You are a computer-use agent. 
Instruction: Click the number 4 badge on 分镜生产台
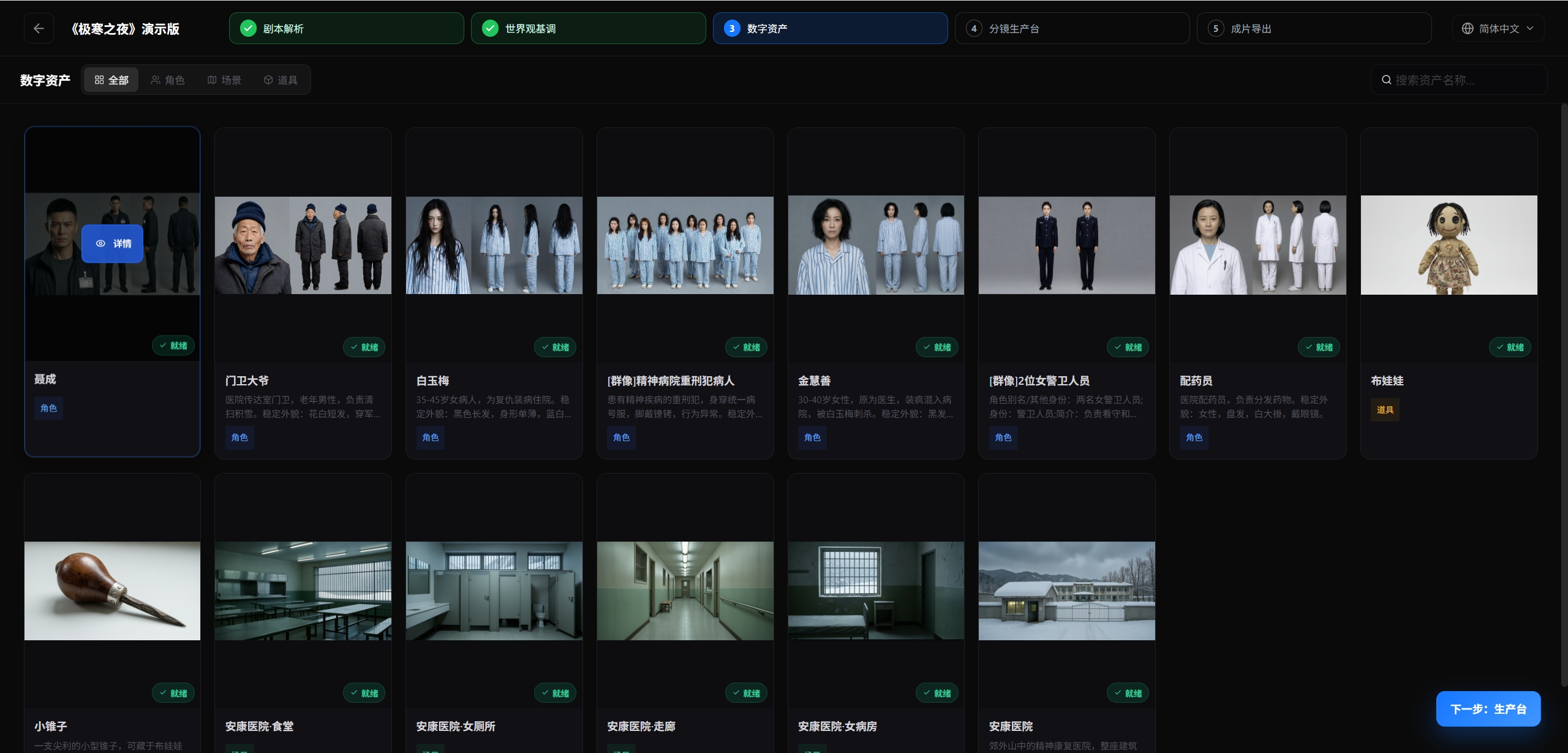[x=974, y=28]
